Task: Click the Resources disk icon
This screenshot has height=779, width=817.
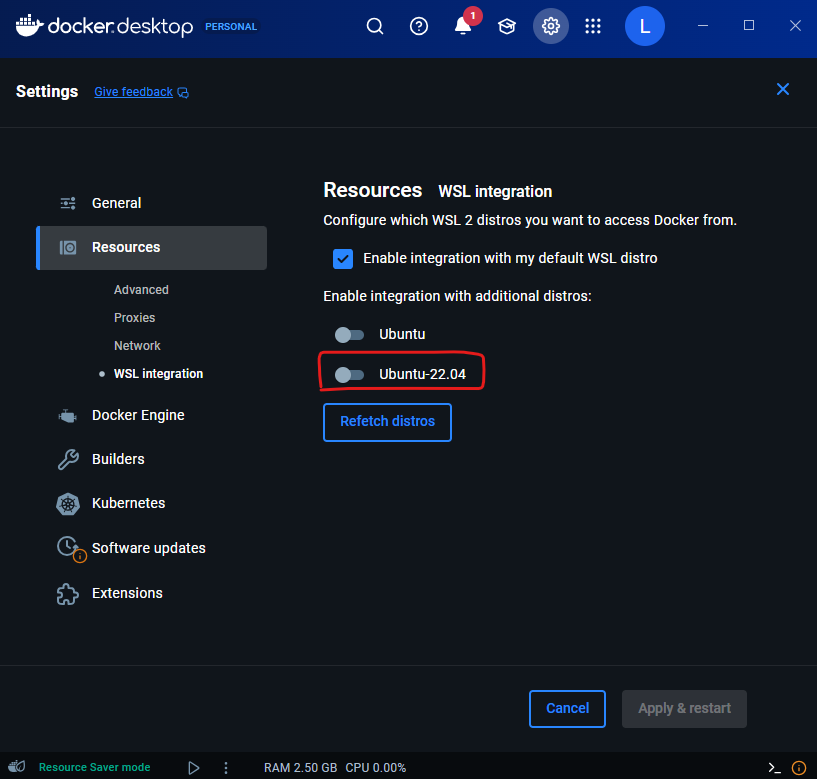Action: [x=68, y=248]
